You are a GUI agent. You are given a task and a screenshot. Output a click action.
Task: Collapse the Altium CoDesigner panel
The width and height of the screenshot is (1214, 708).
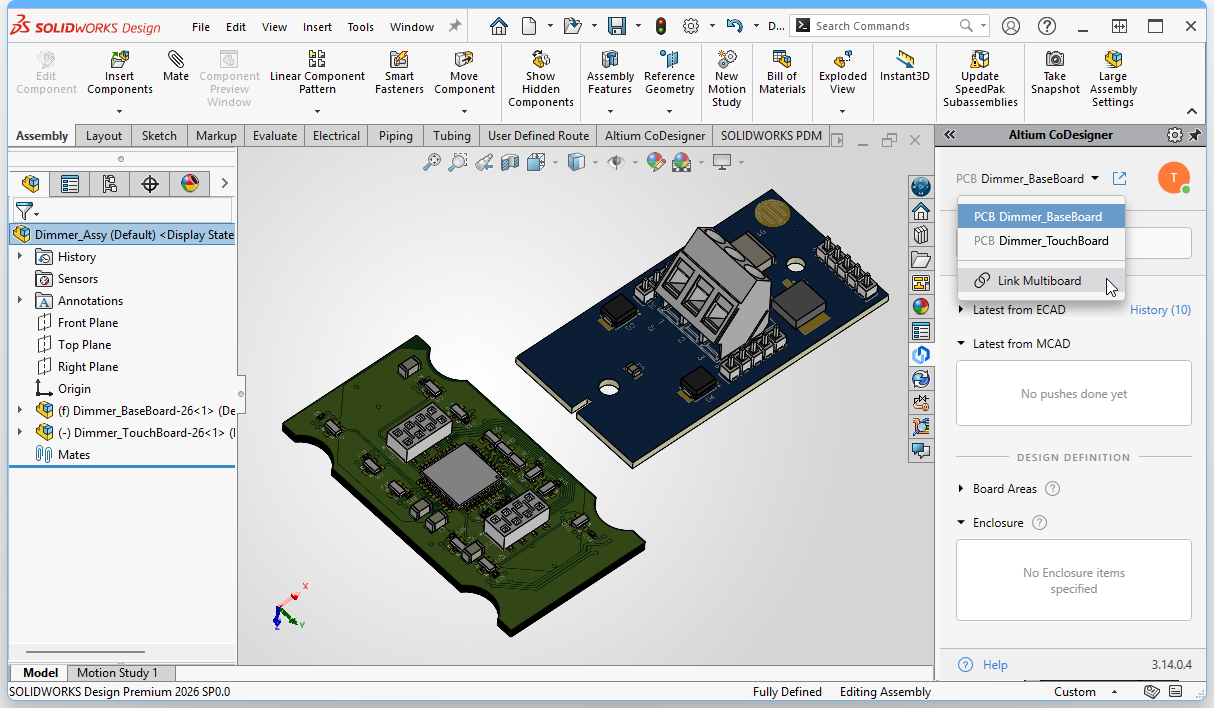[x=950, y=135]
